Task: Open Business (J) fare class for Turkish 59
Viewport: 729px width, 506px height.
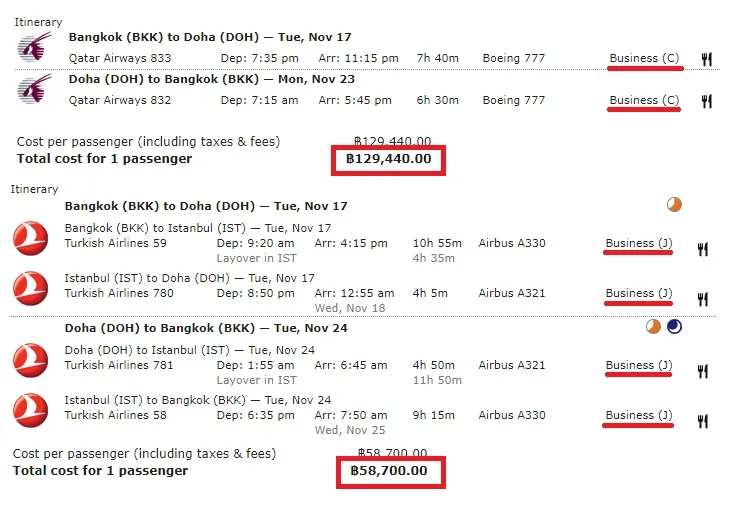Action: click(x=639, y=243)
